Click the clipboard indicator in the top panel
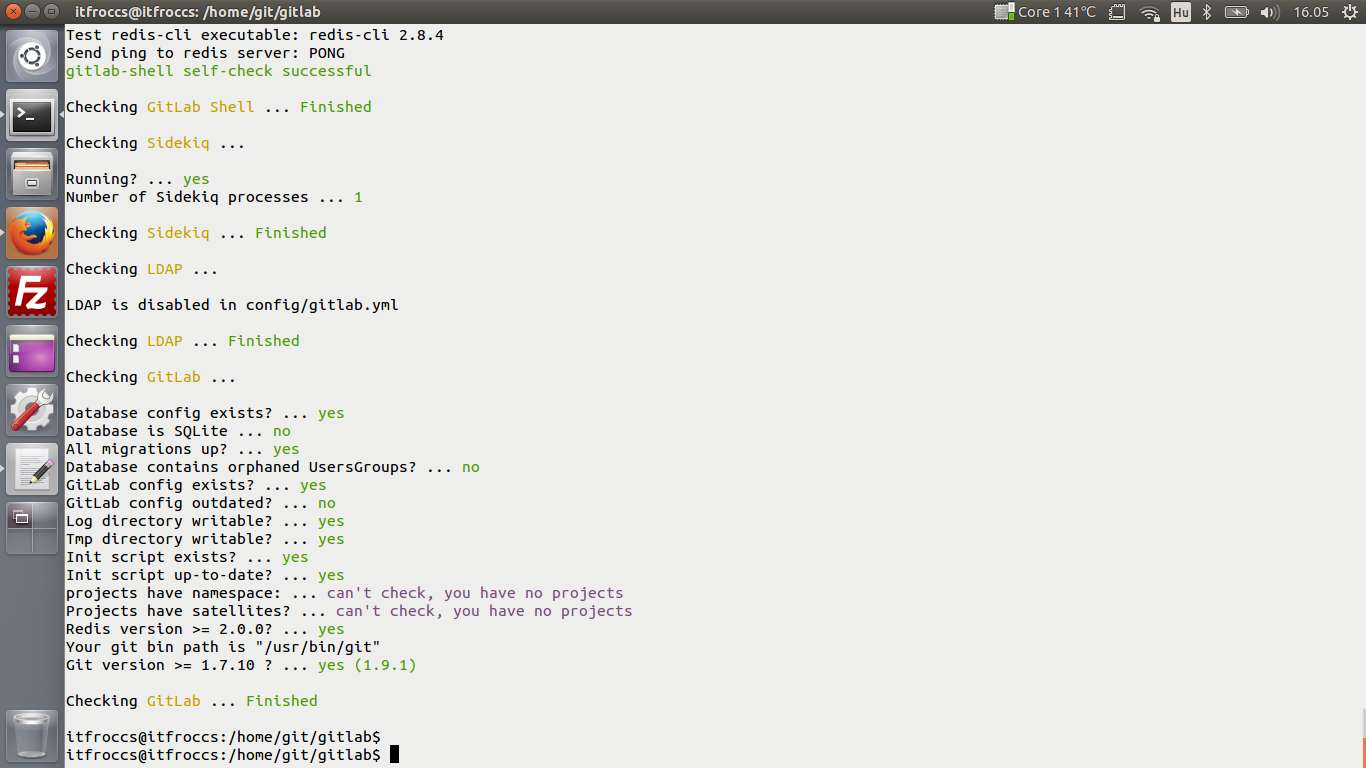Screen dimensions: 1366x768 [x=1117, y=13]
